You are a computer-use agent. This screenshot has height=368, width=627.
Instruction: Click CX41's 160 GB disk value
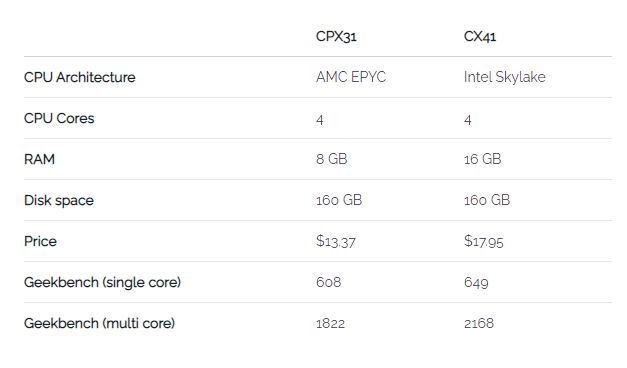[487, 200]
